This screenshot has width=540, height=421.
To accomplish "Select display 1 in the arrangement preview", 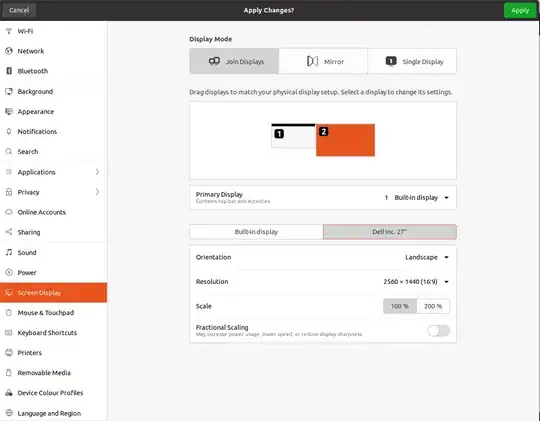I will [293, 135].
